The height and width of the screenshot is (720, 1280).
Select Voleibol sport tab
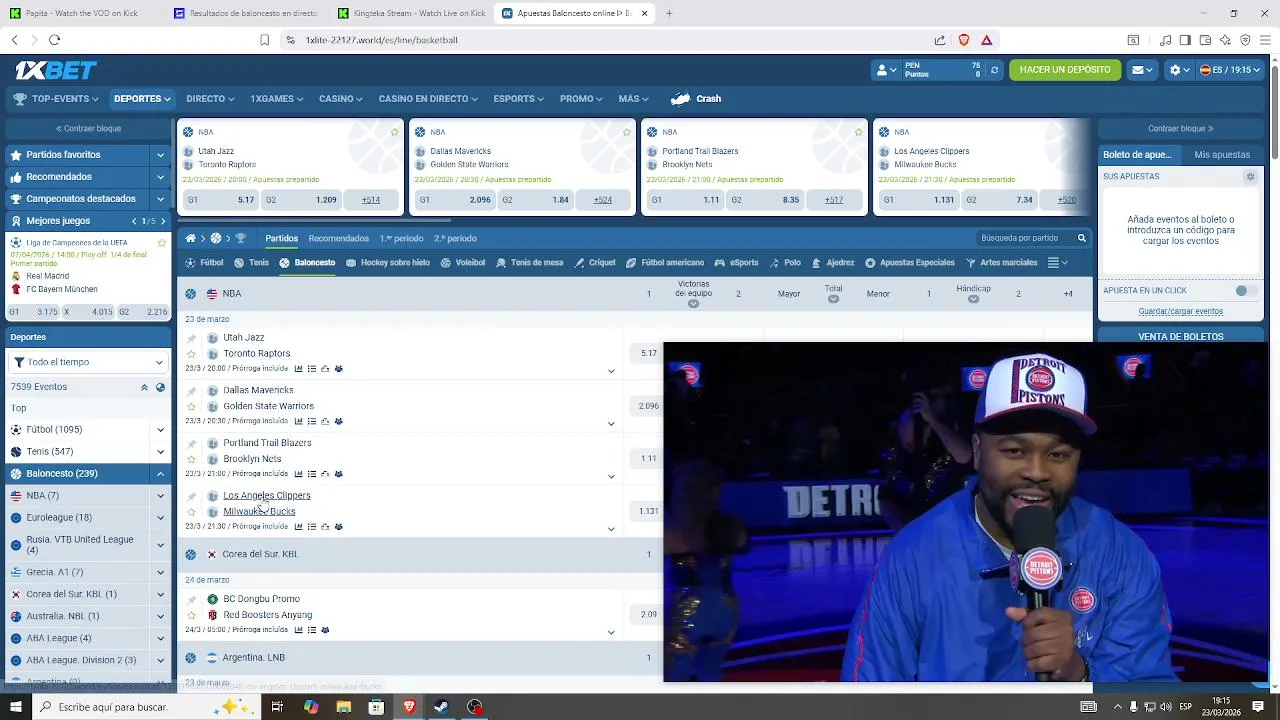(462, 263)
